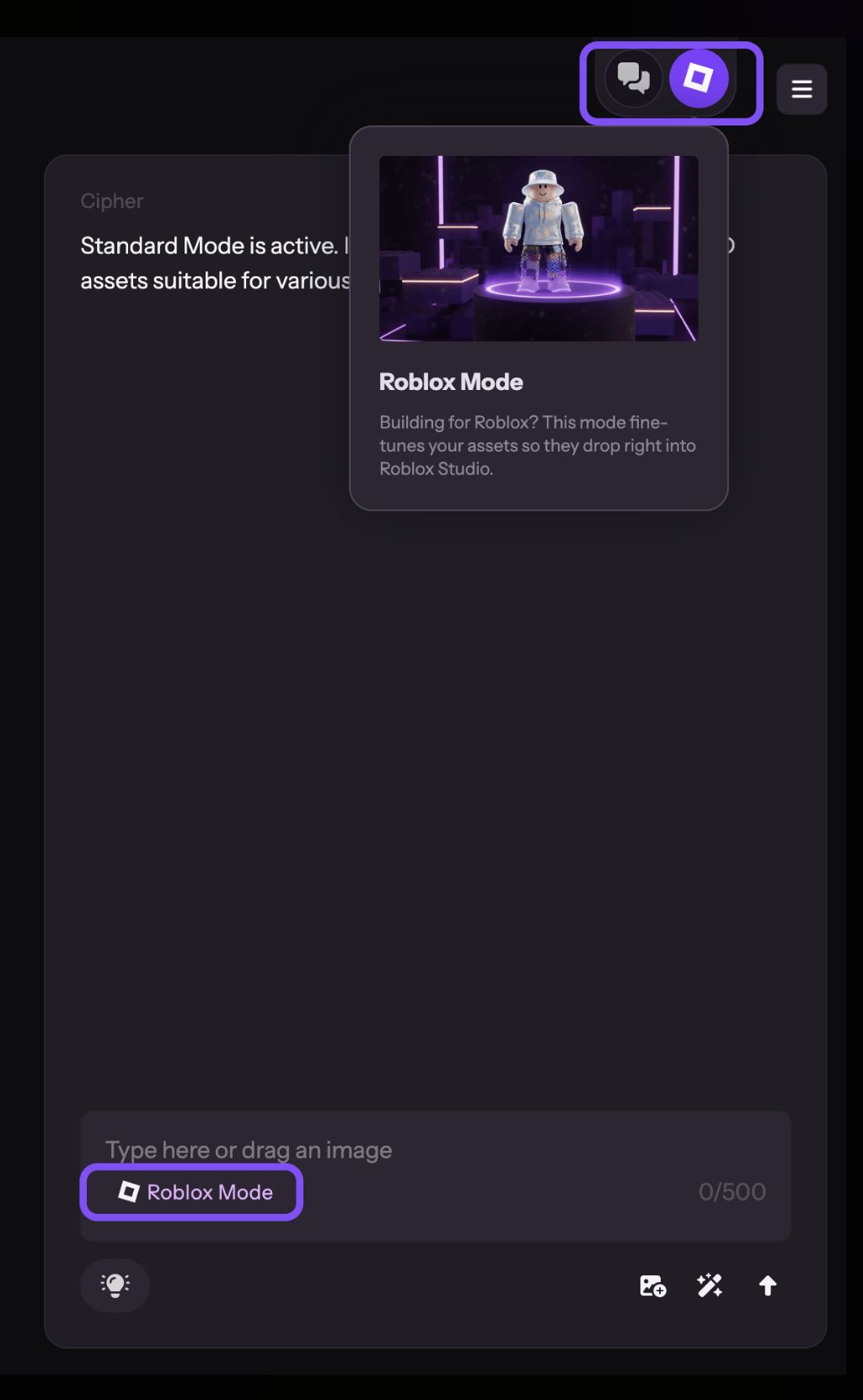This screenshot has height=1400, width=863.
Task: Click the 0/500 character counter
Action: tap(732, 1192)
